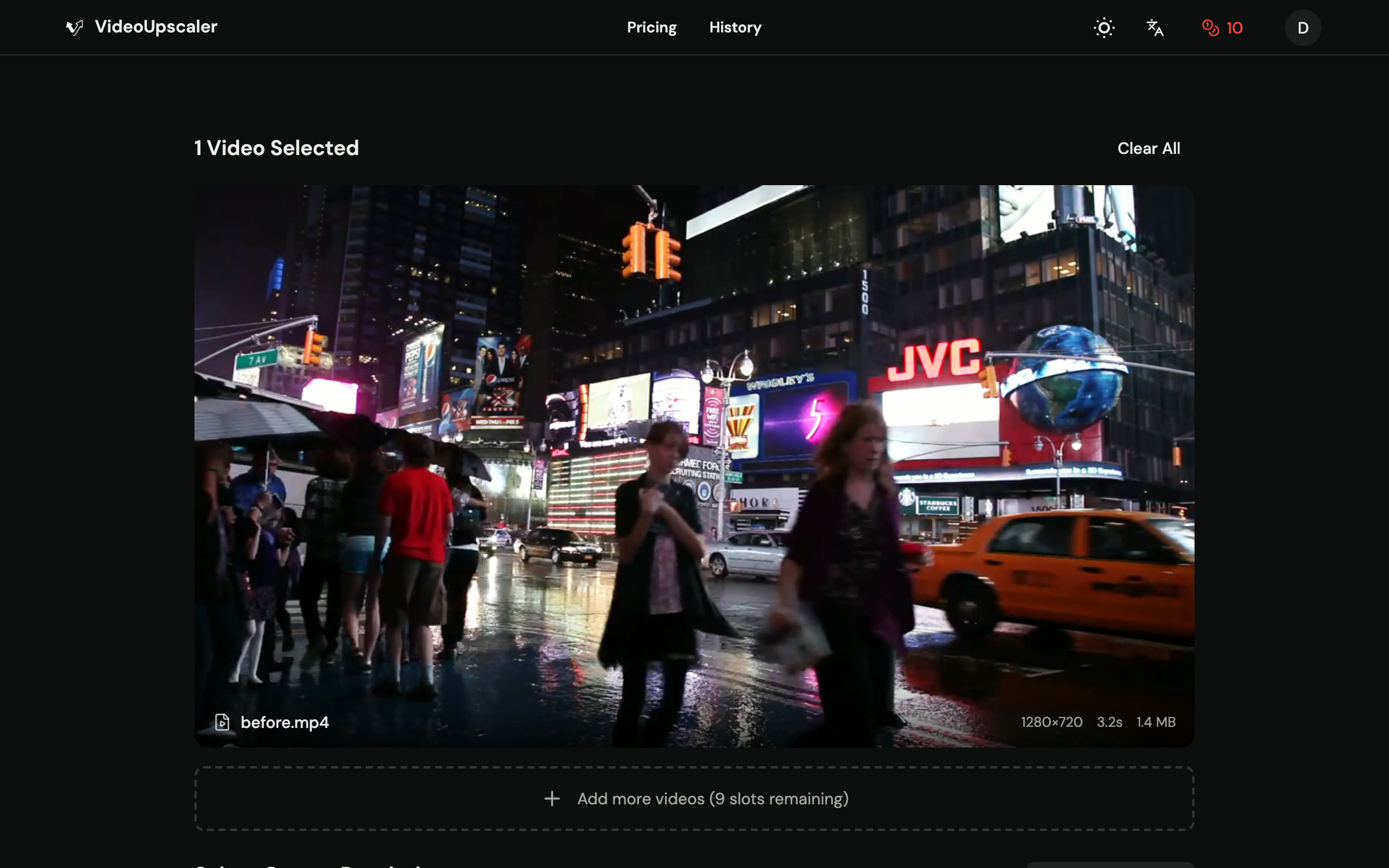The image size is (1389, 868).
Task: Toggle the light/dark theme sun icon
Action: click(x=1104, y=28)
